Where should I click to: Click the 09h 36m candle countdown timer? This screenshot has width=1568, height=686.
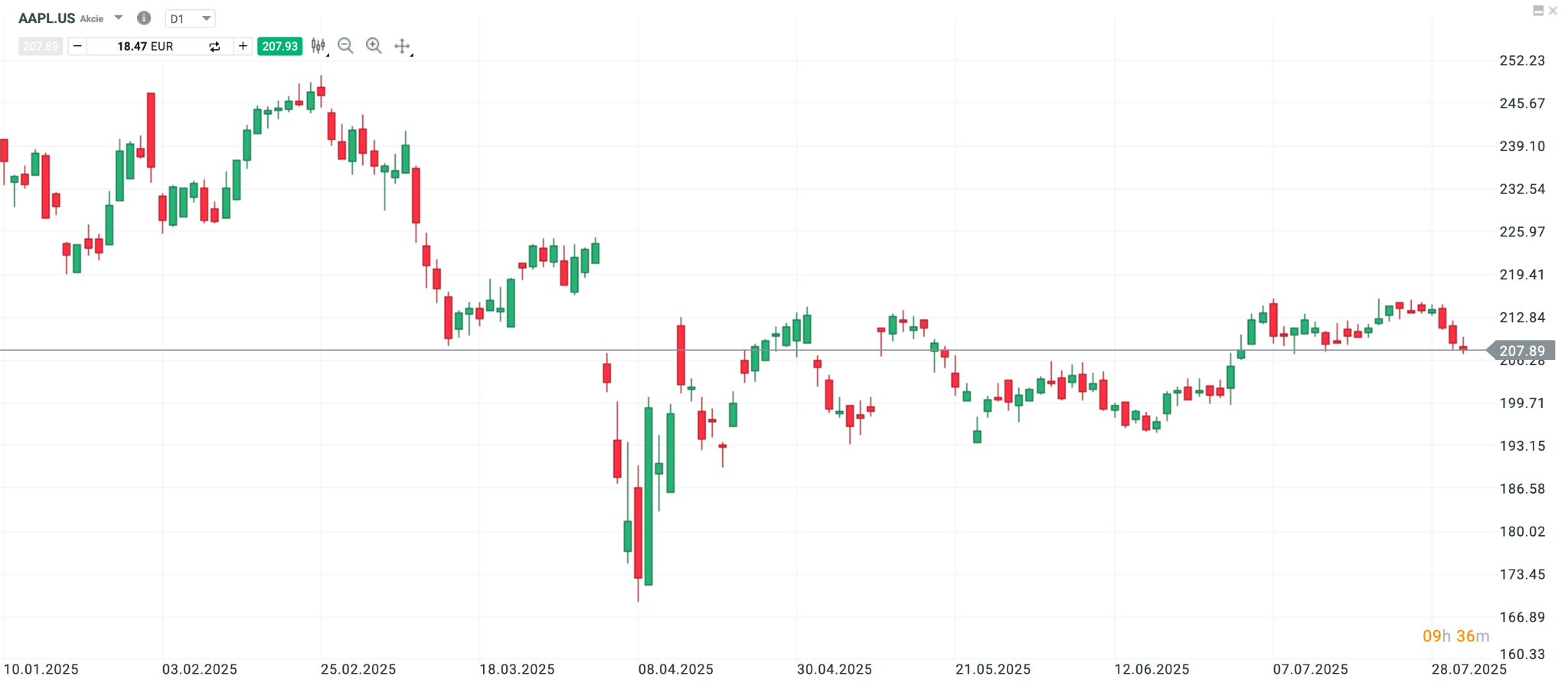pyautogui.click(x=1455, y=636)
